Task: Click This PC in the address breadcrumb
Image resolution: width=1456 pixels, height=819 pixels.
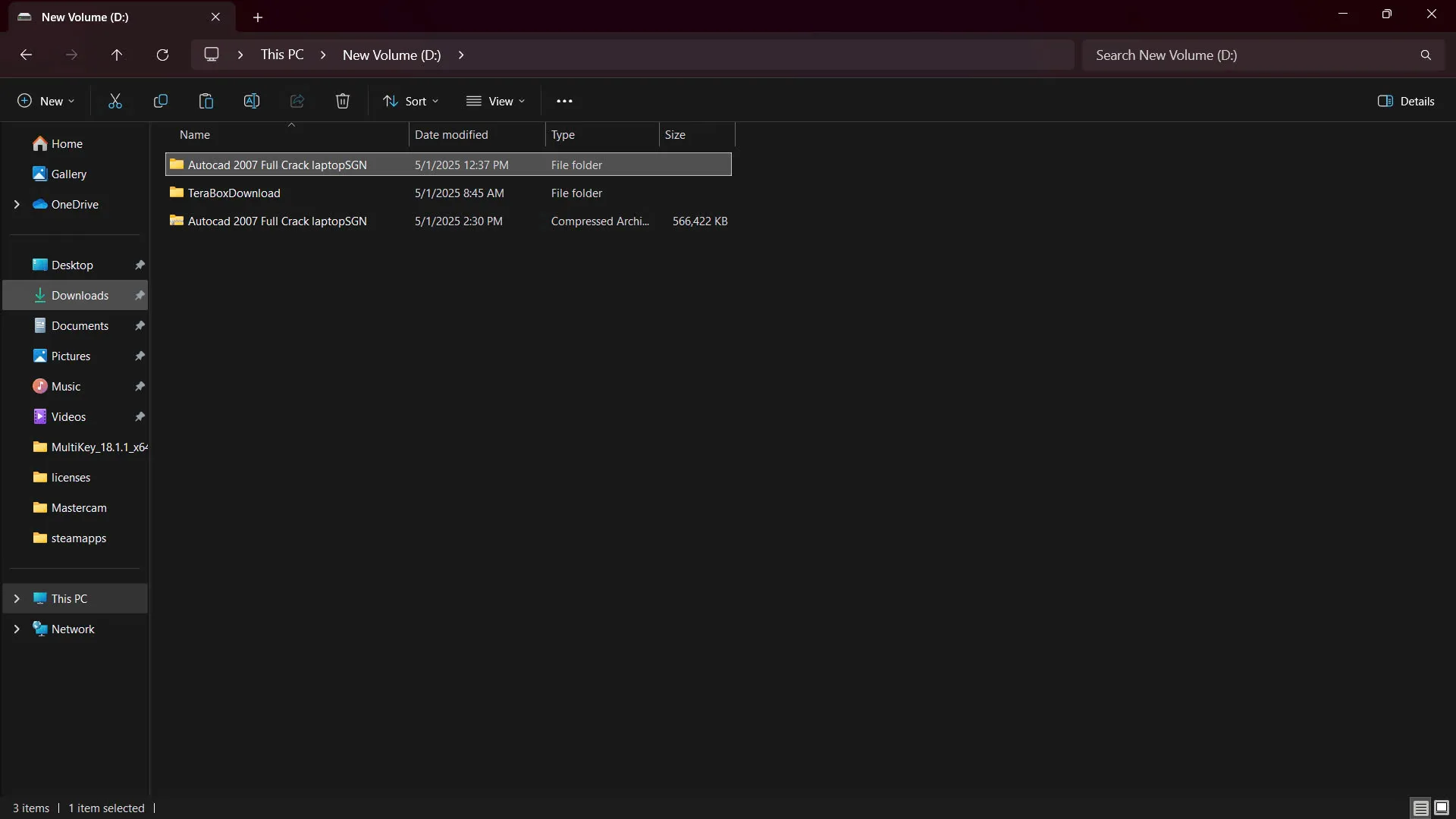Action: [x=282, y=55]
